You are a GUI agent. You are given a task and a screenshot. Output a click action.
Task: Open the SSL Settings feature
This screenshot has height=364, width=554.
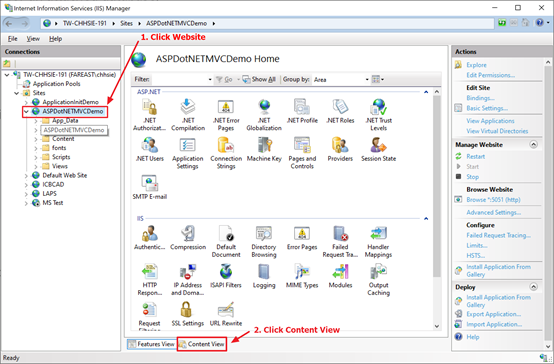(188, 314)
